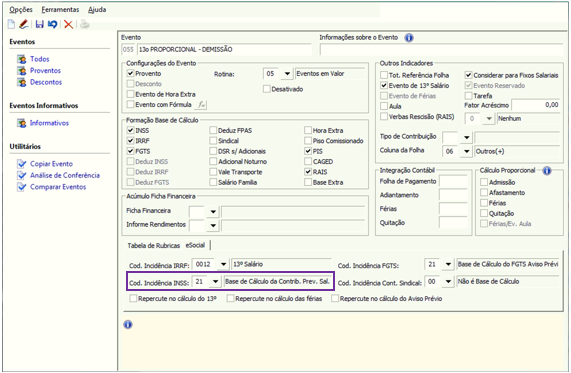Open Copiar Evento utility

(51, 164)
